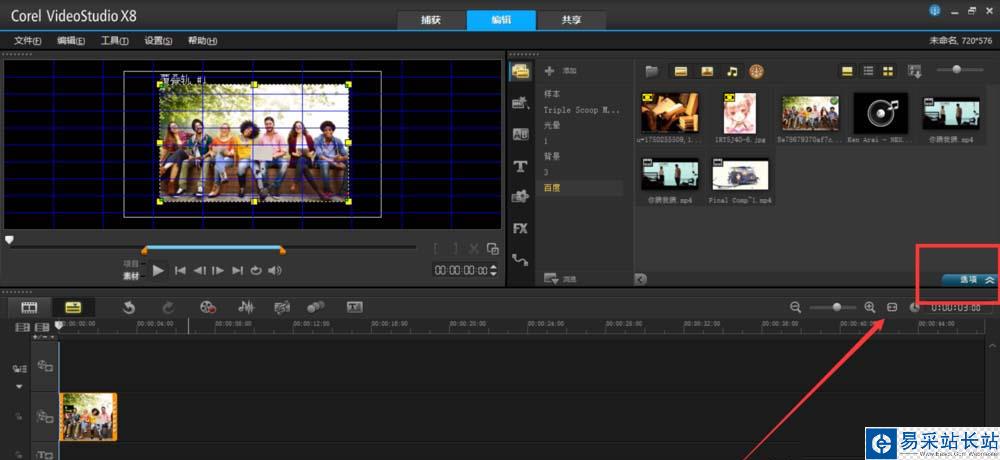Open the 设置 menu
The width and height of the screenshot is (1000, 460).
coord(158,41)
